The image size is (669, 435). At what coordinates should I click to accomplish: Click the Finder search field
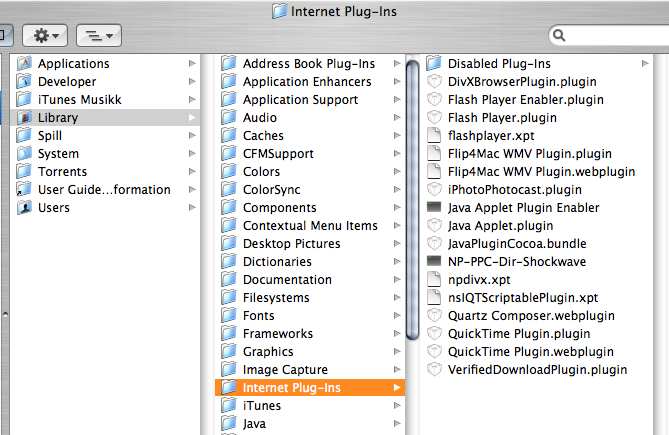pyautogui.click(x=608, y=35)
